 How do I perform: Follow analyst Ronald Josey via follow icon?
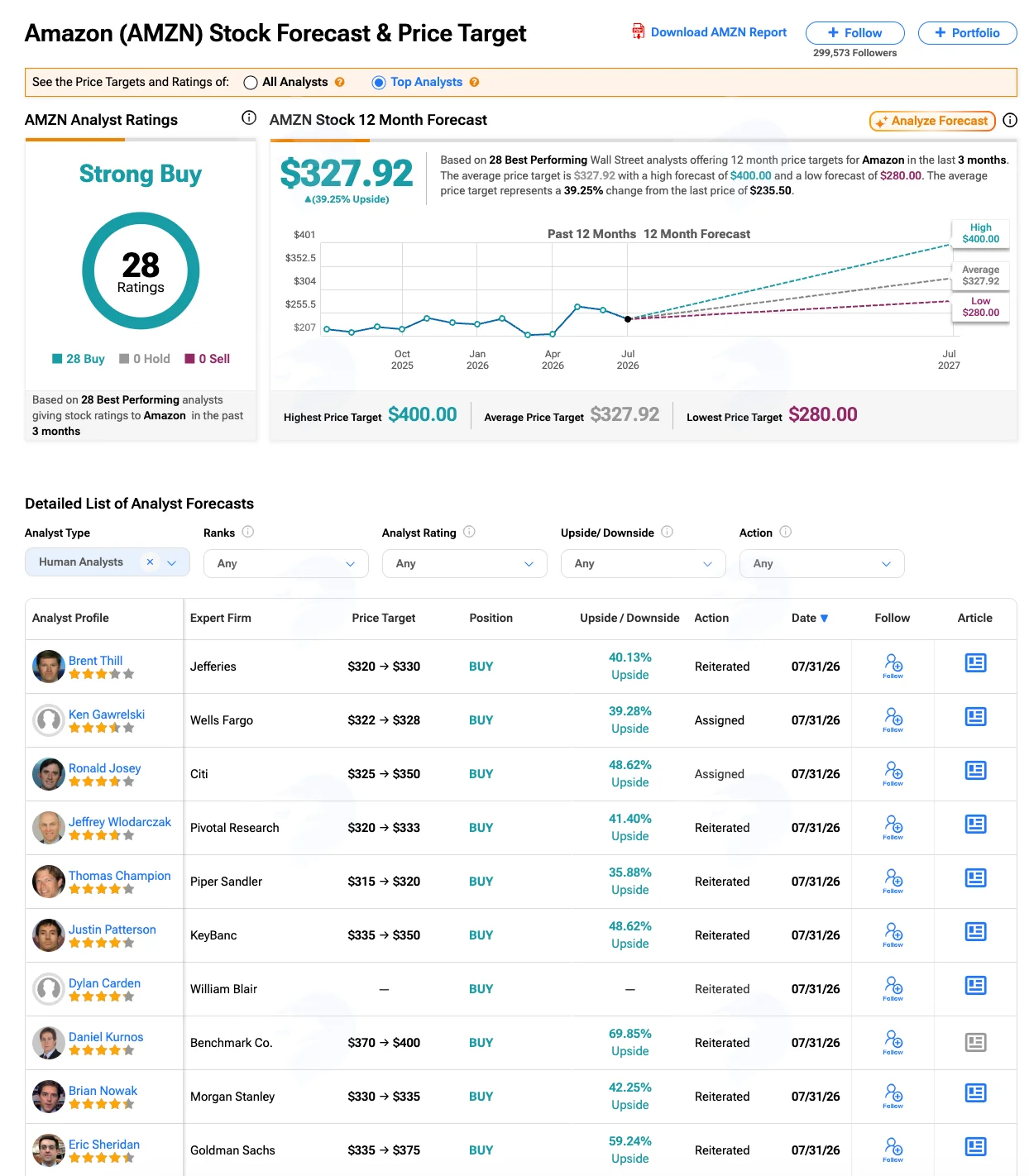(x=893, y=773)
